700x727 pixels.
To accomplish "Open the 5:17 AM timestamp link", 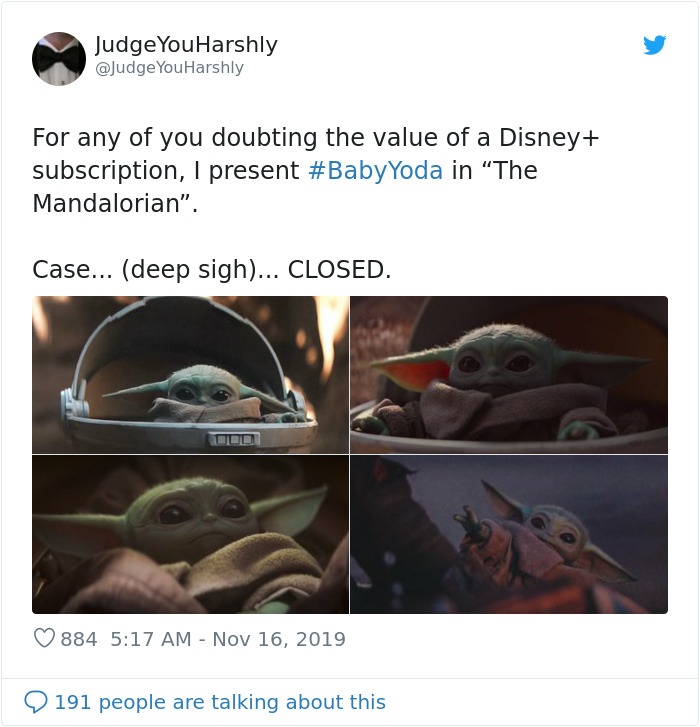I will (151, 639).
